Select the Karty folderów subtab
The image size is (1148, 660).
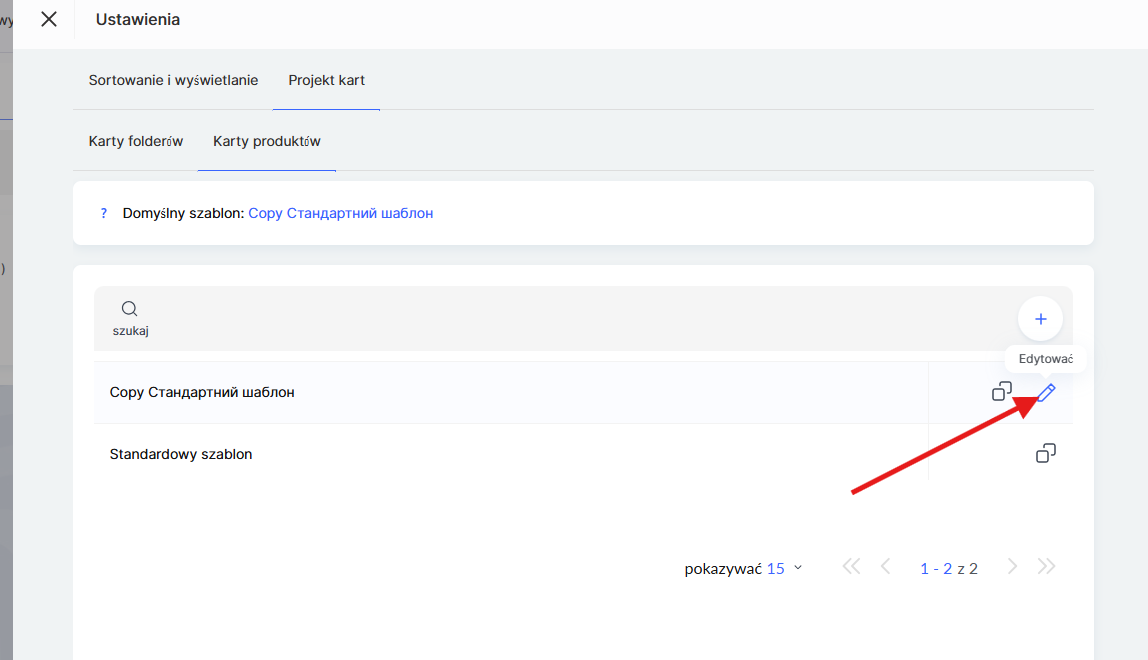136,141
